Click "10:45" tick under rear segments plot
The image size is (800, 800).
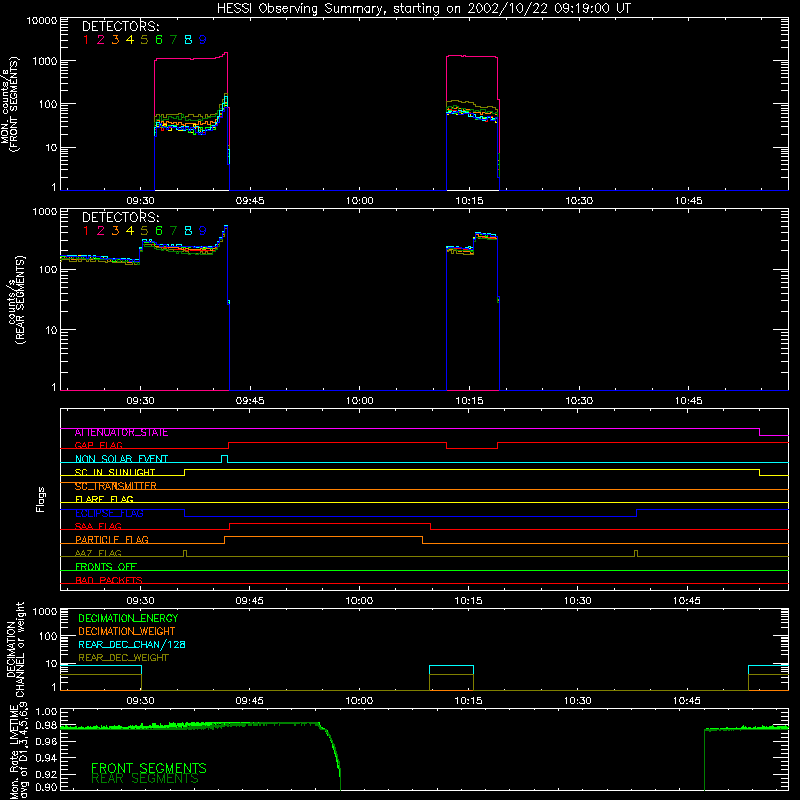pos(688,401)
